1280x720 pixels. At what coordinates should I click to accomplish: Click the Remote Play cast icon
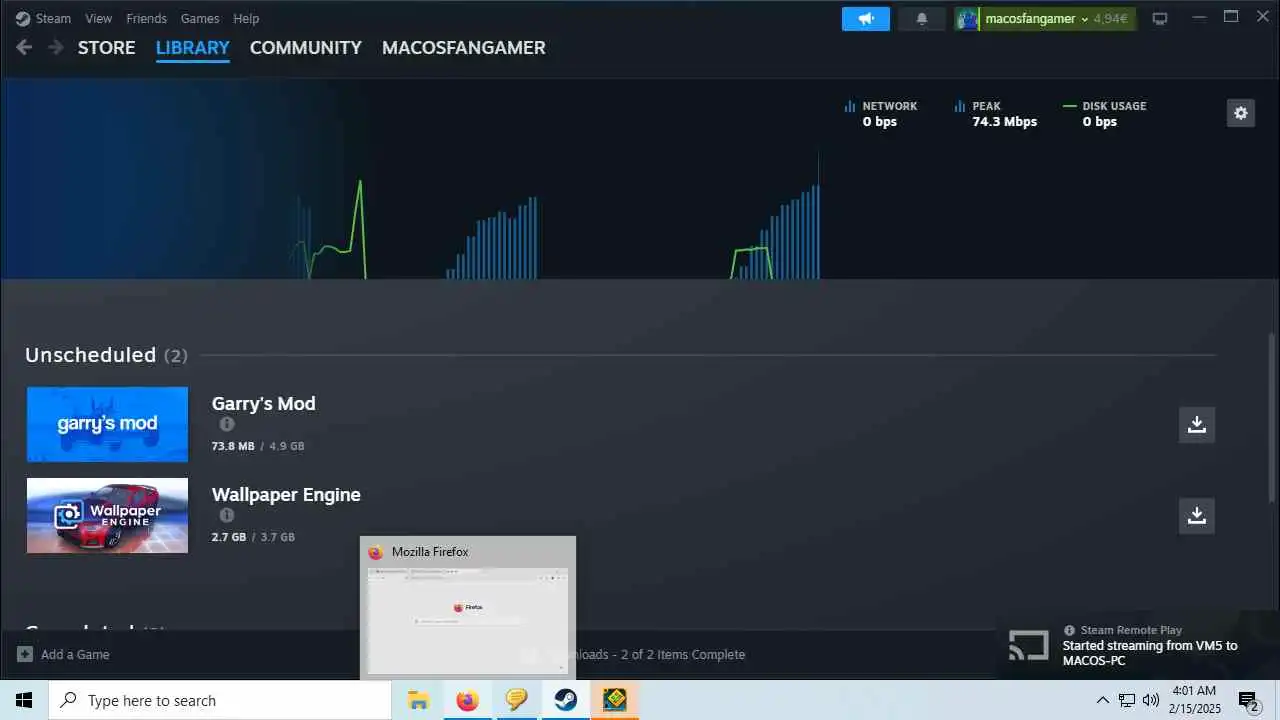[x=1029, y=646]
